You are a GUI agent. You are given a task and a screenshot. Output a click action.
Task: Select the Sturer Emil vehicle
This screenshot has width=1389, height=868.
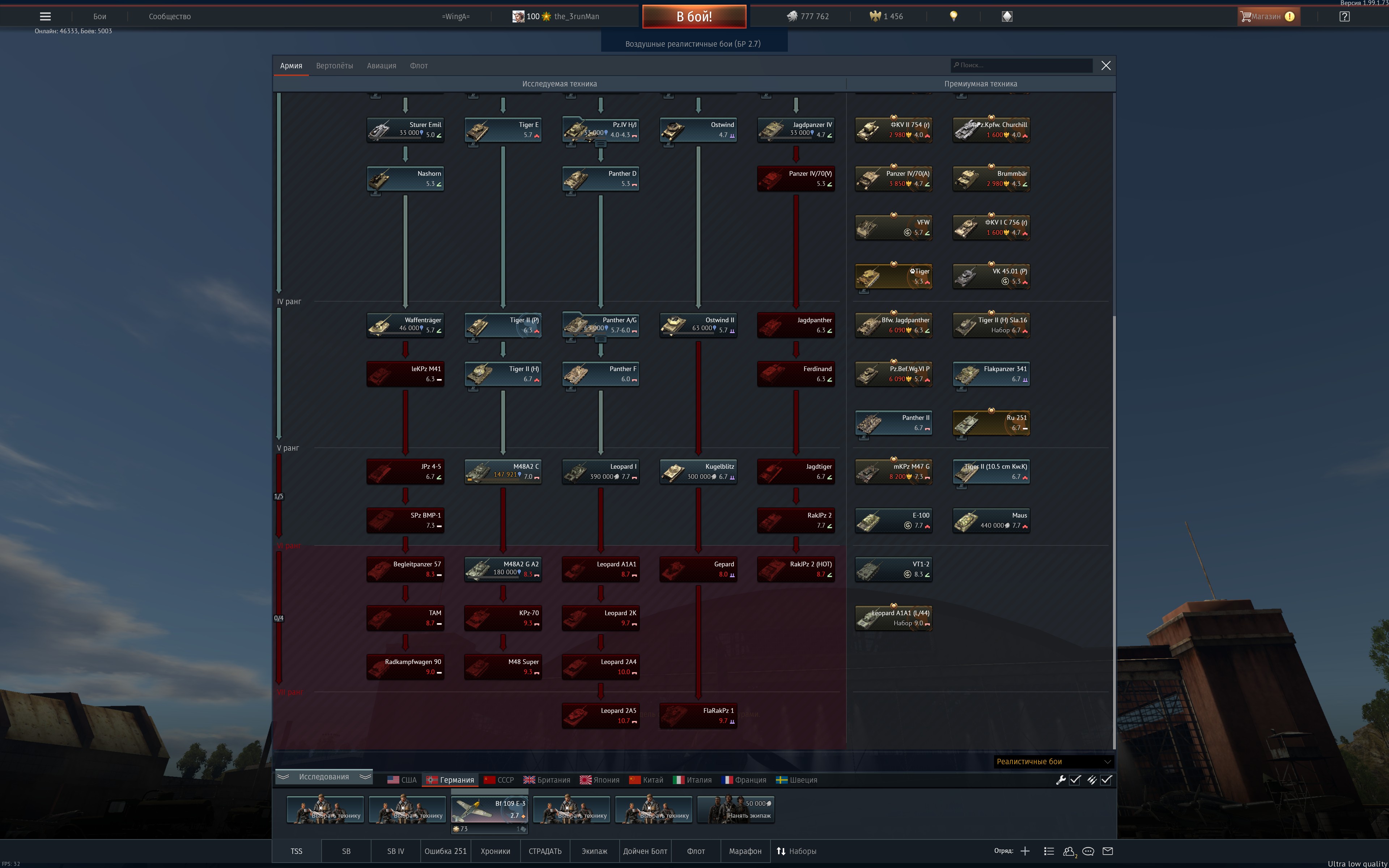(x=405, y=130)
